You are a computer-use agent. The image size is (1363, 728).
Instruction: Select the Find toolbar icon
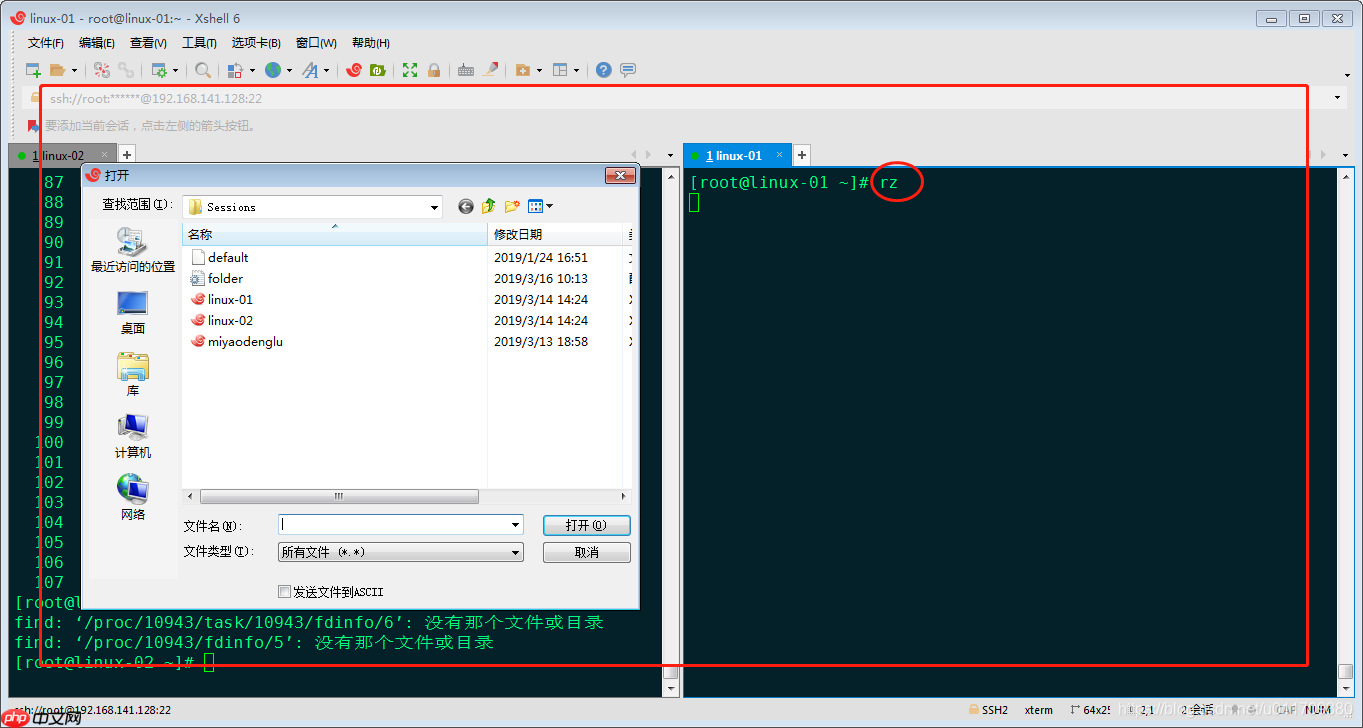[x=203, y=70]
